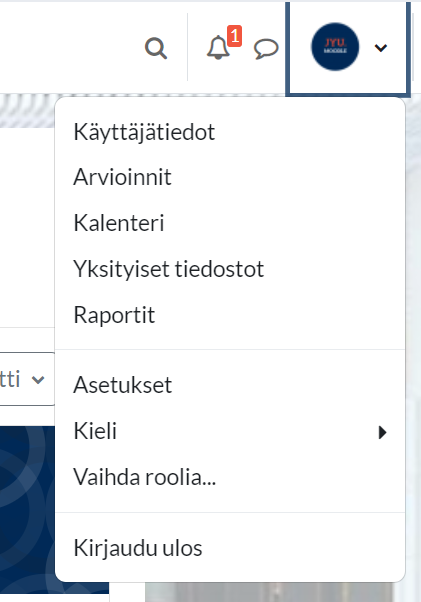Click the dark blue course banner image
This screenshot has height=602, width=421.
(27, 511)
